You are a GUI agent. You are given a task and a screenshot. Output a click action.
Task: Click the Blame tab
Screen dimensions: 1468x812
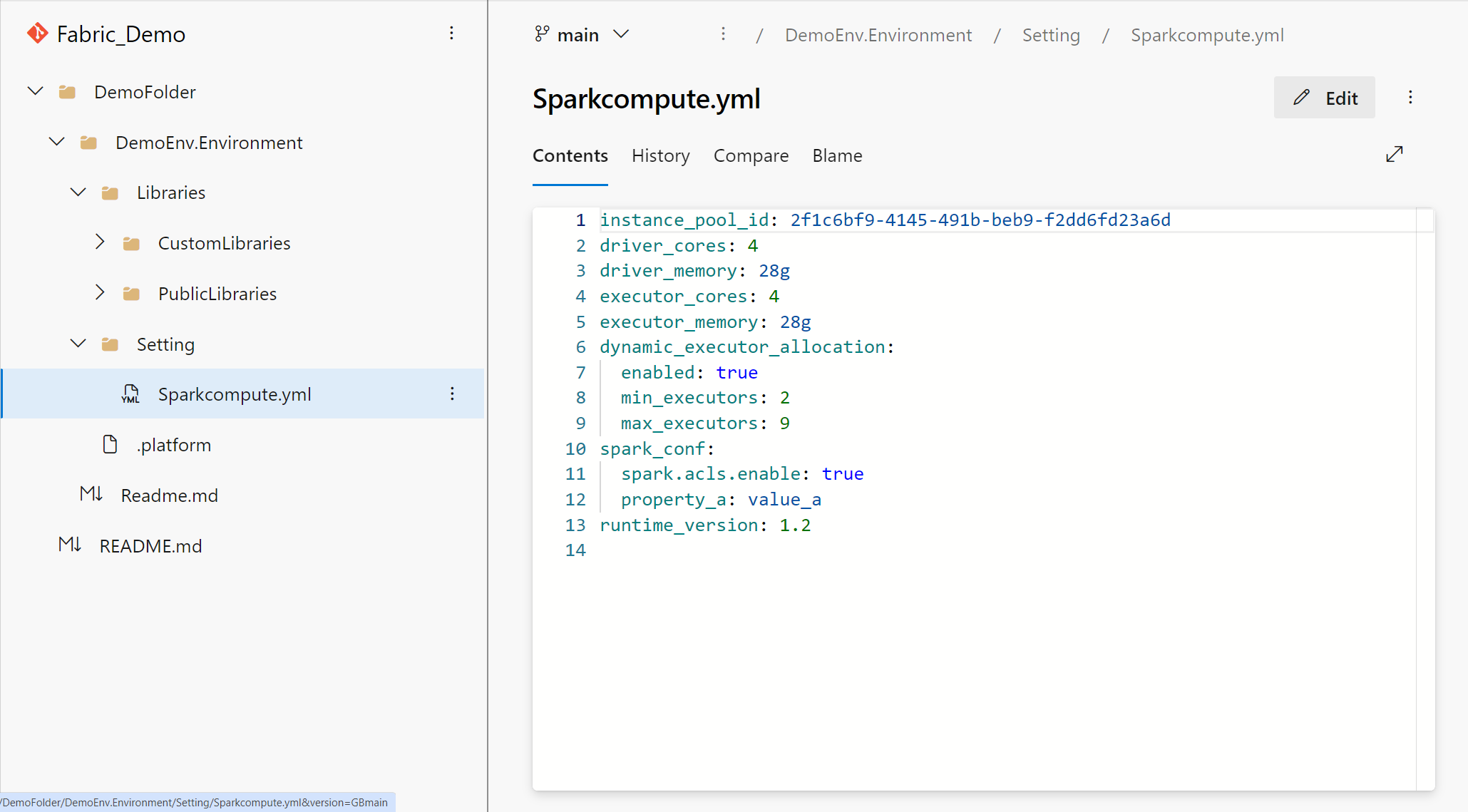837,156
